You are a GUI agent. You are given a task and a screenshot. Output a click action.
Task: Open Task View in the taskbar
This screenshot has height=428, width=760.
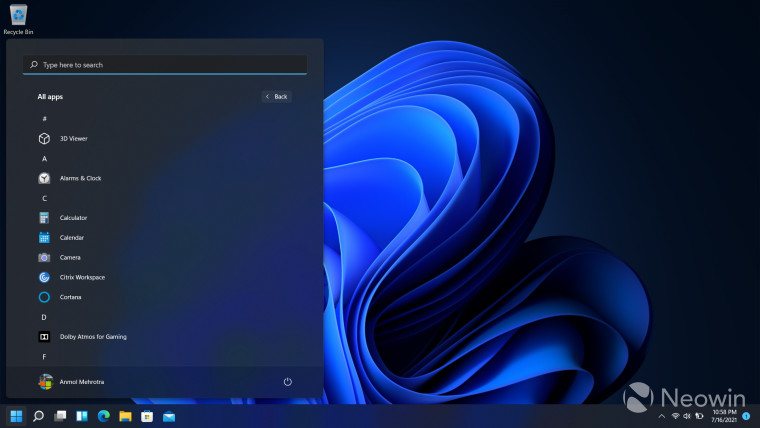click(60, 416)
